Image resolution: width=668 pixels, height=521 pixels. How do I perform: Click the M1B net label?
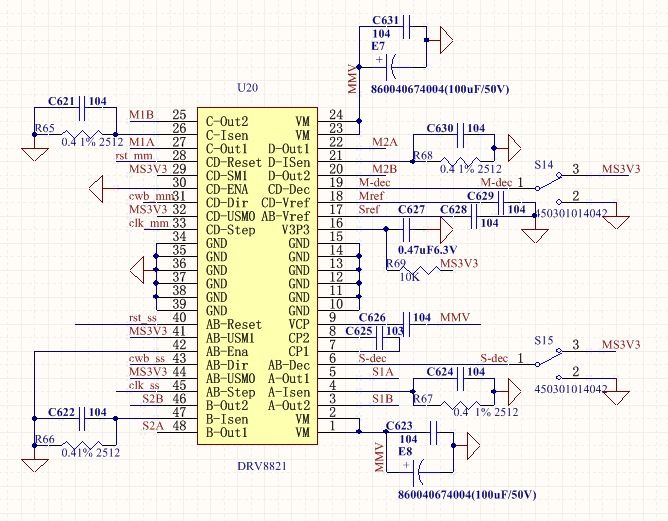pyautogui.click(x=141, y=115)
